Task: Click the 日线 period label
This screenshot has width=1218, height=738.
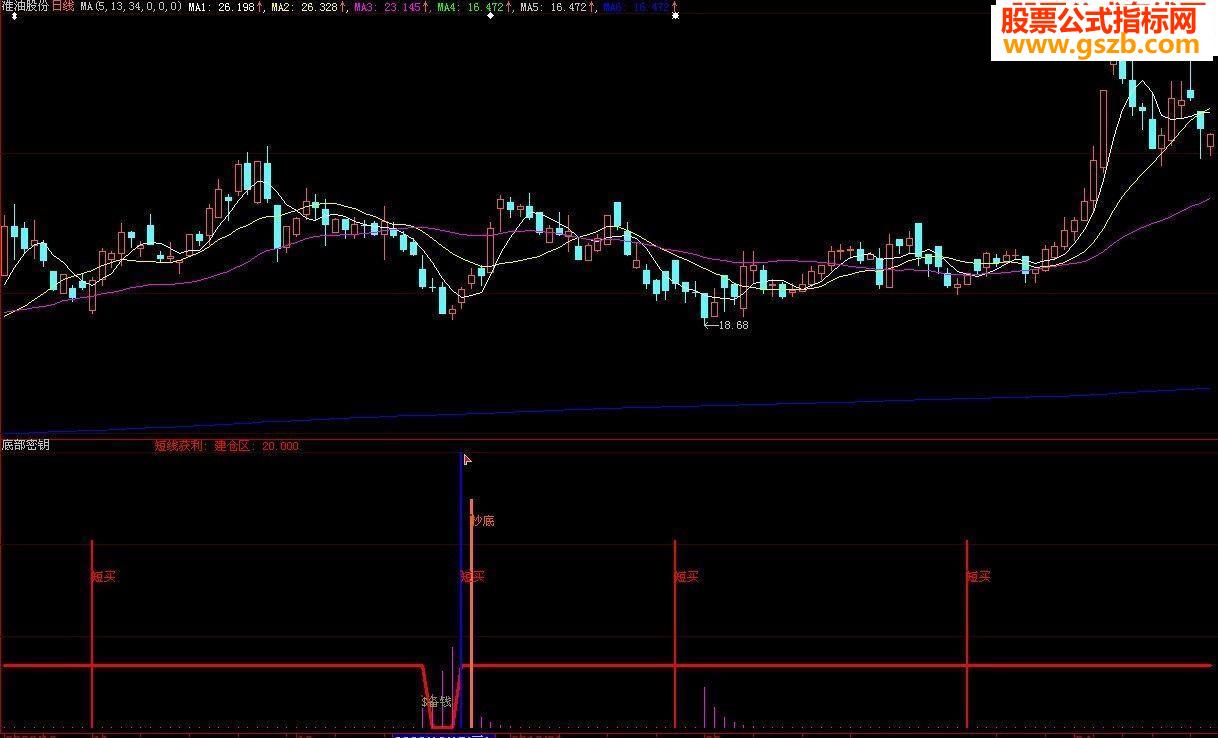Action: click(64, 6)
